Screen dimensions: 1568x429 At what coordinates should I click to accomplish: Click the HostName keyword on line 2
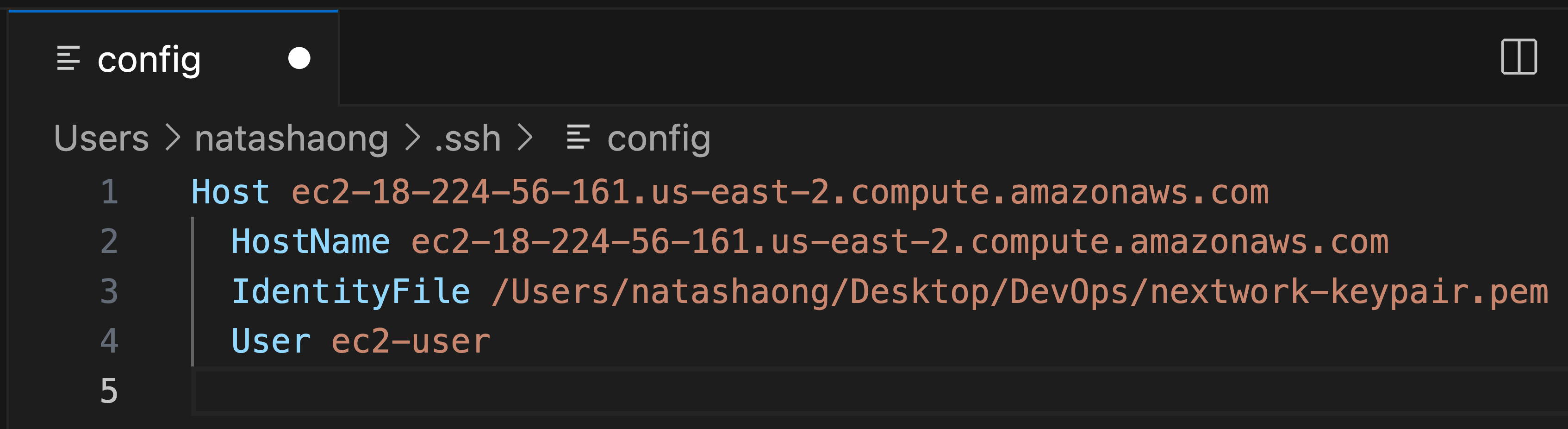pyautogui.click(x=311, y=242)
